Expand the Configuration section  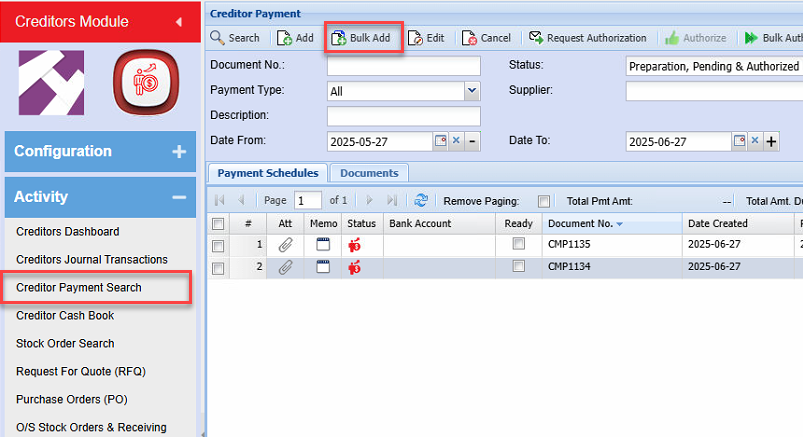click(x=179, y=152)
